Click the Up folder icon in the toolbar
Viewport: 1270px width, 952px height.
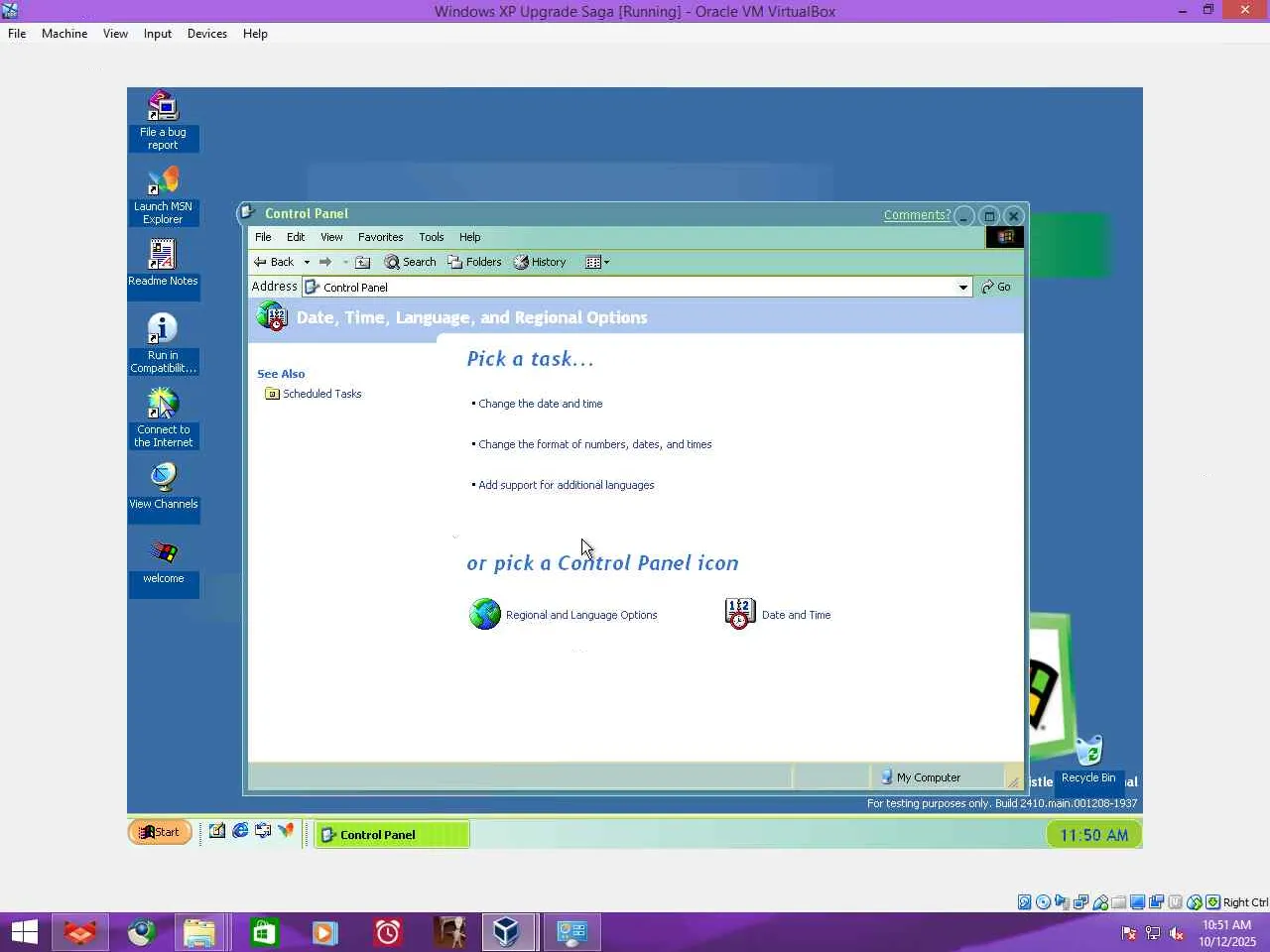click(363, 262)
